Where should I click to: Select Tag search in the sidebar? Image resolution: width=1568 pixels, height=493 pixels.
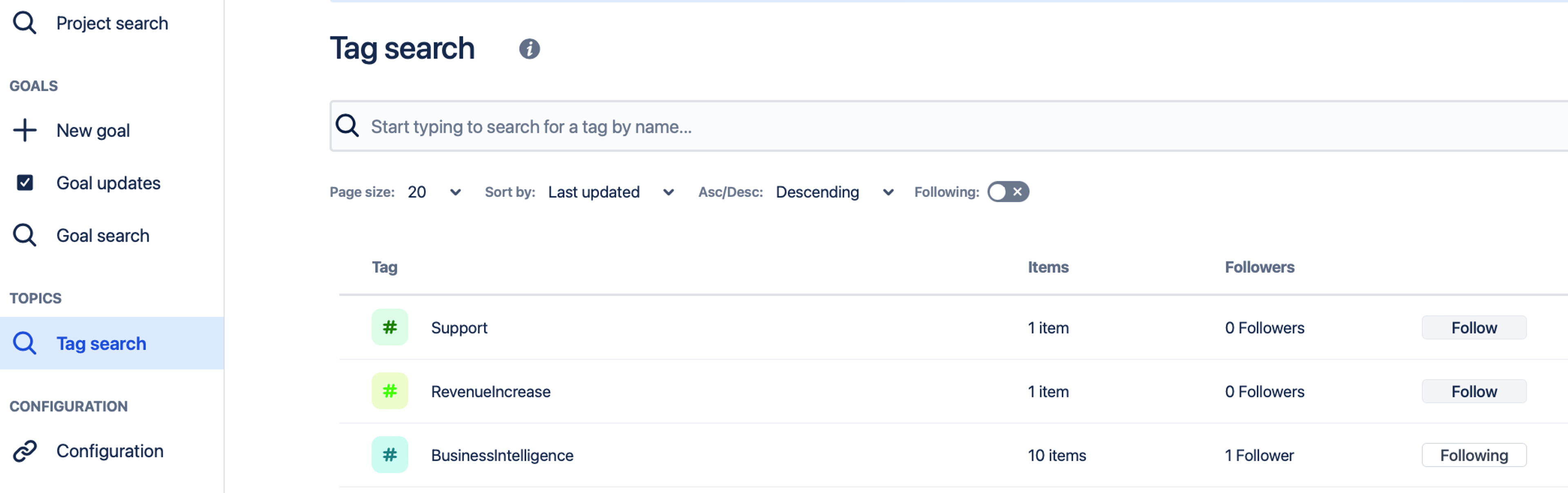tap(101, 343)
